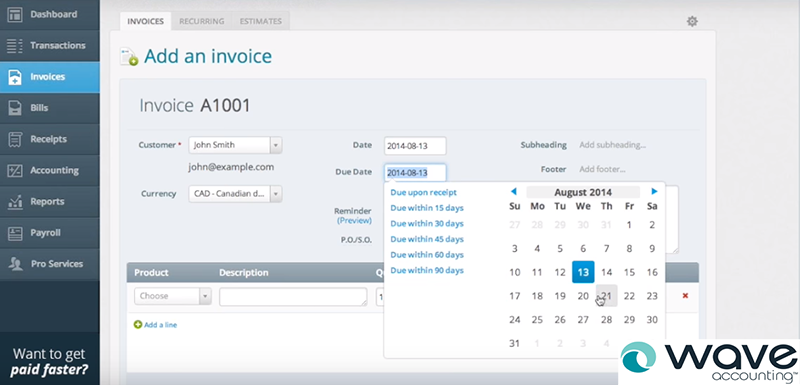
Task: Select Due within 30 days
Action: (427, 223)
